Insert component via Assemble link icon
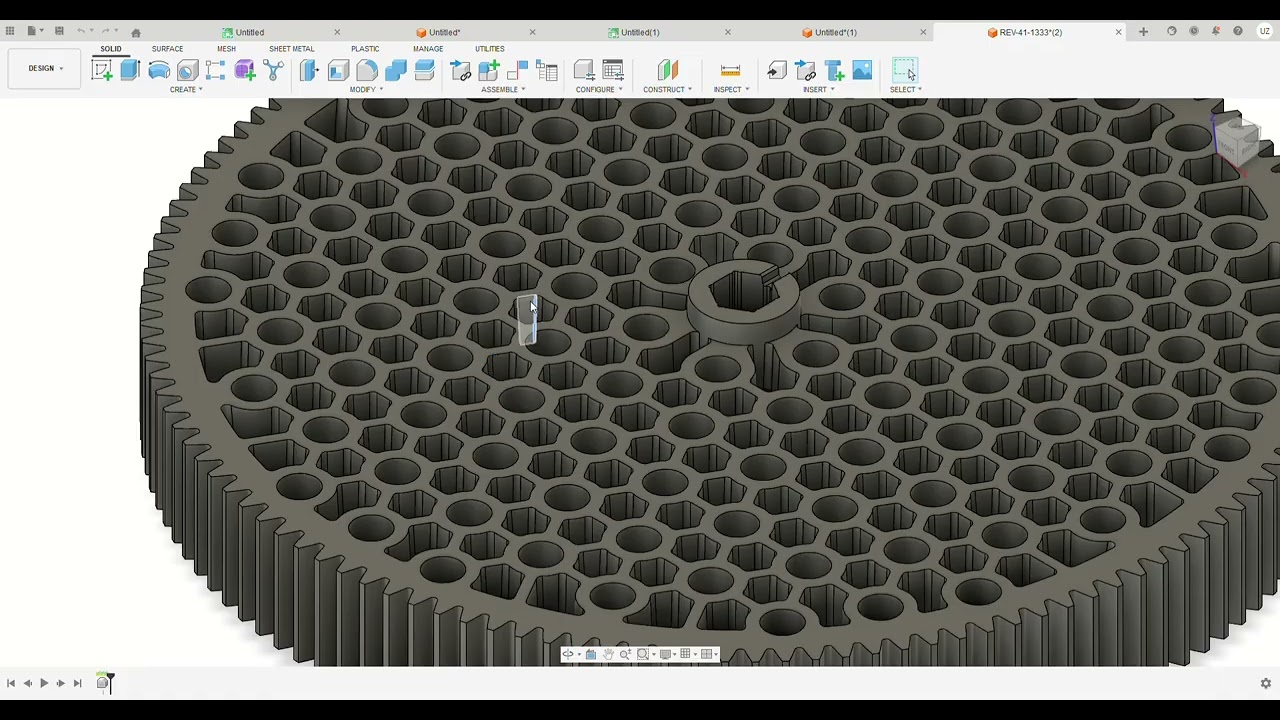1280x720 pixels. click(x=461, y=70)
